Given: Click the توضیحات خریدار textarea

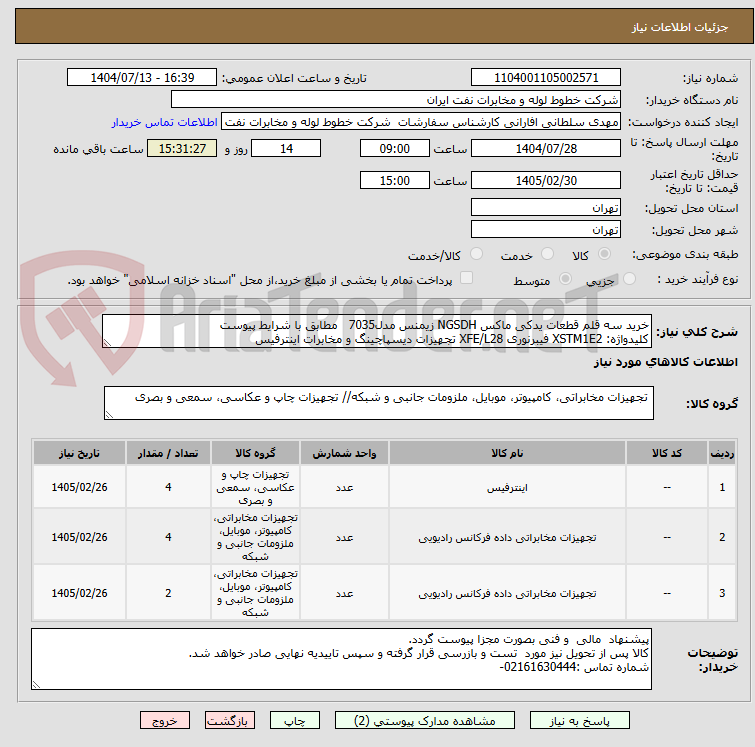Looking at the screenshot, I should pos(341,659).
